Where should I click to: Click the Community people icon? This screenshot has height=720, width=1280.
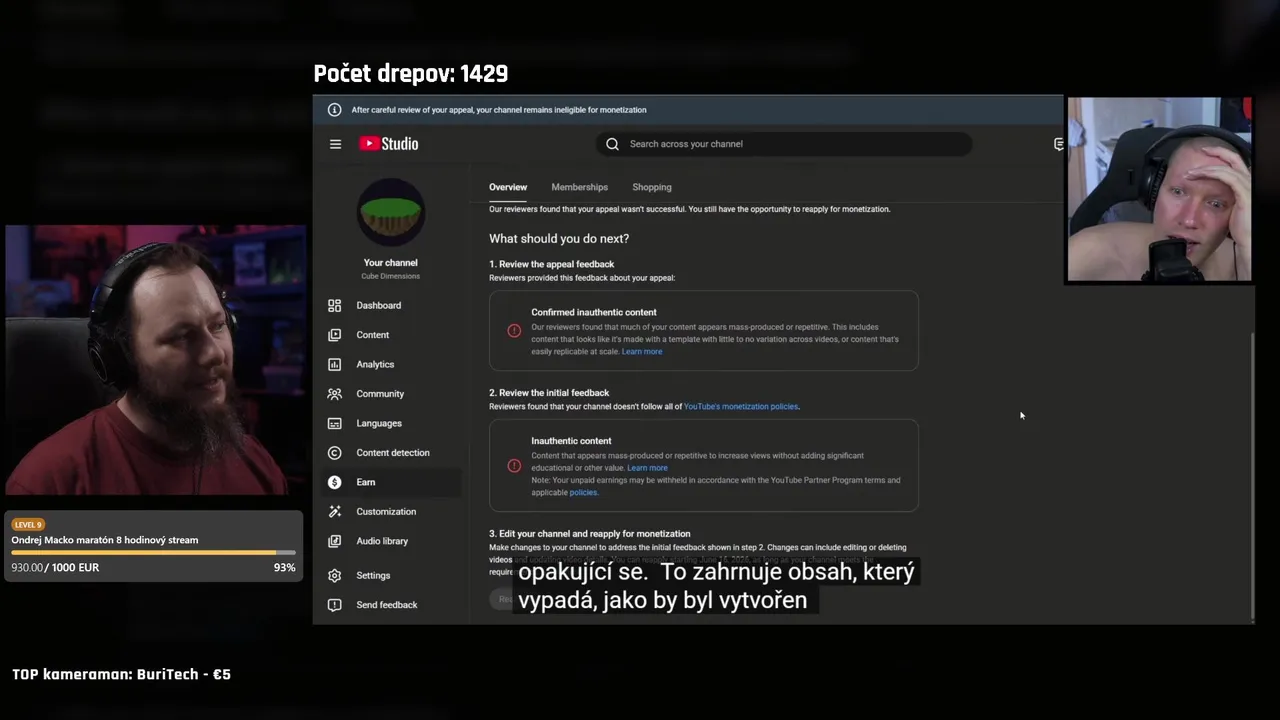coord(334,394)
